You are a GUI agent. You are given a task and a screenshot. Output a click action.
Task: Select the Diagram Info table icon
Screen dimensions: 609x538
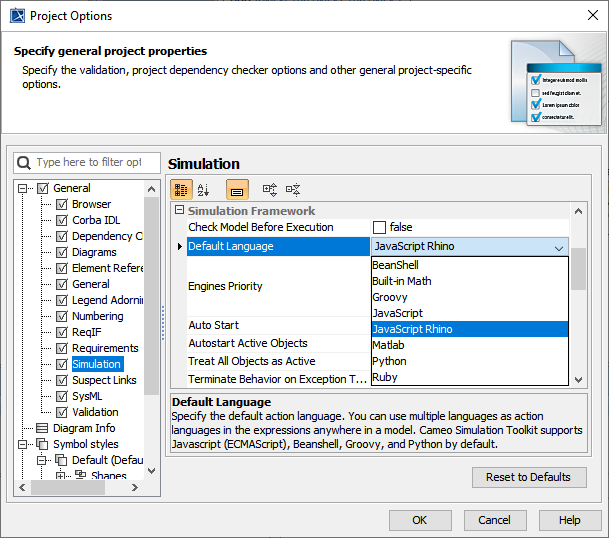43,428
